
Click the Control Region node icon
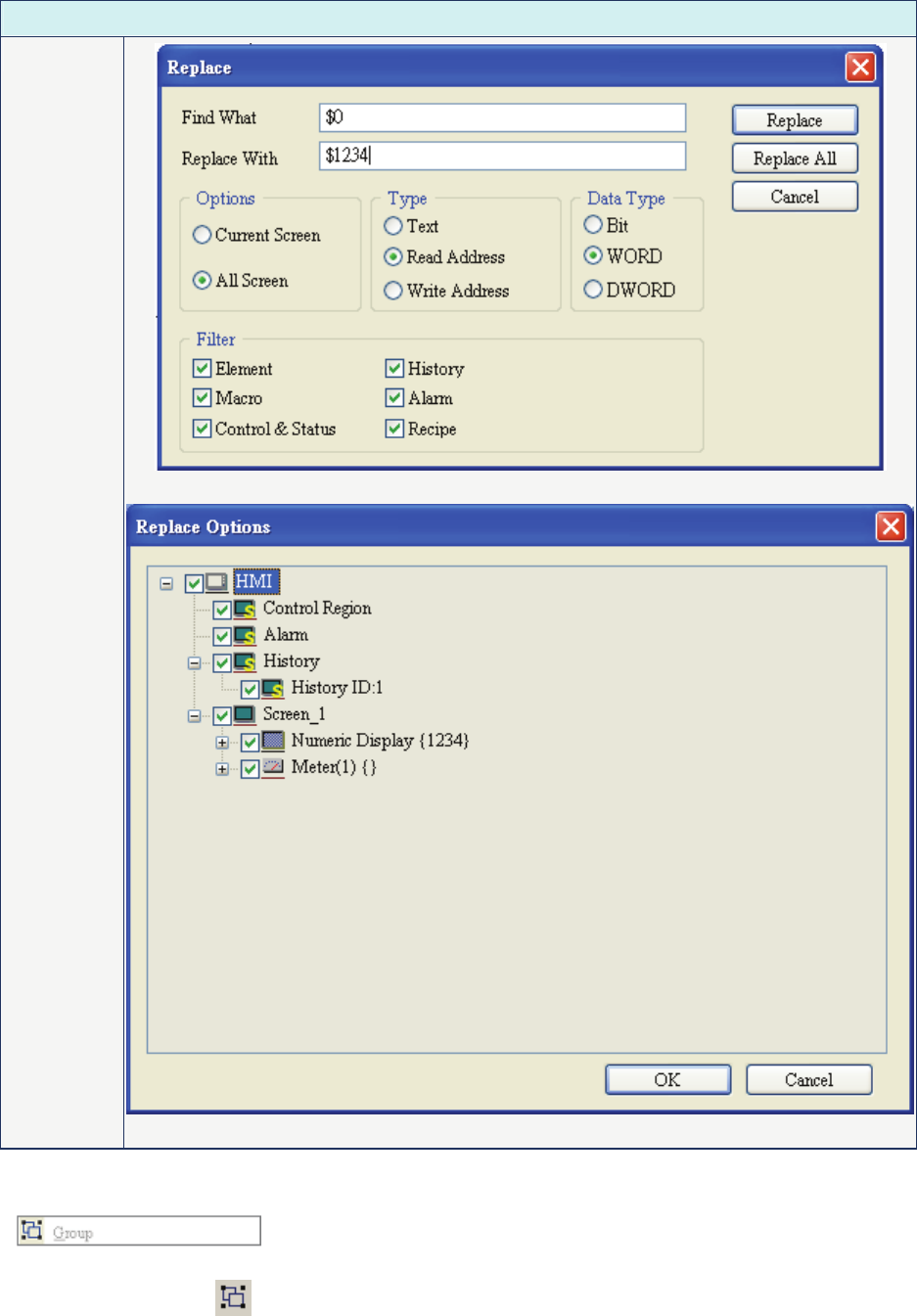[x=245, y=609]
